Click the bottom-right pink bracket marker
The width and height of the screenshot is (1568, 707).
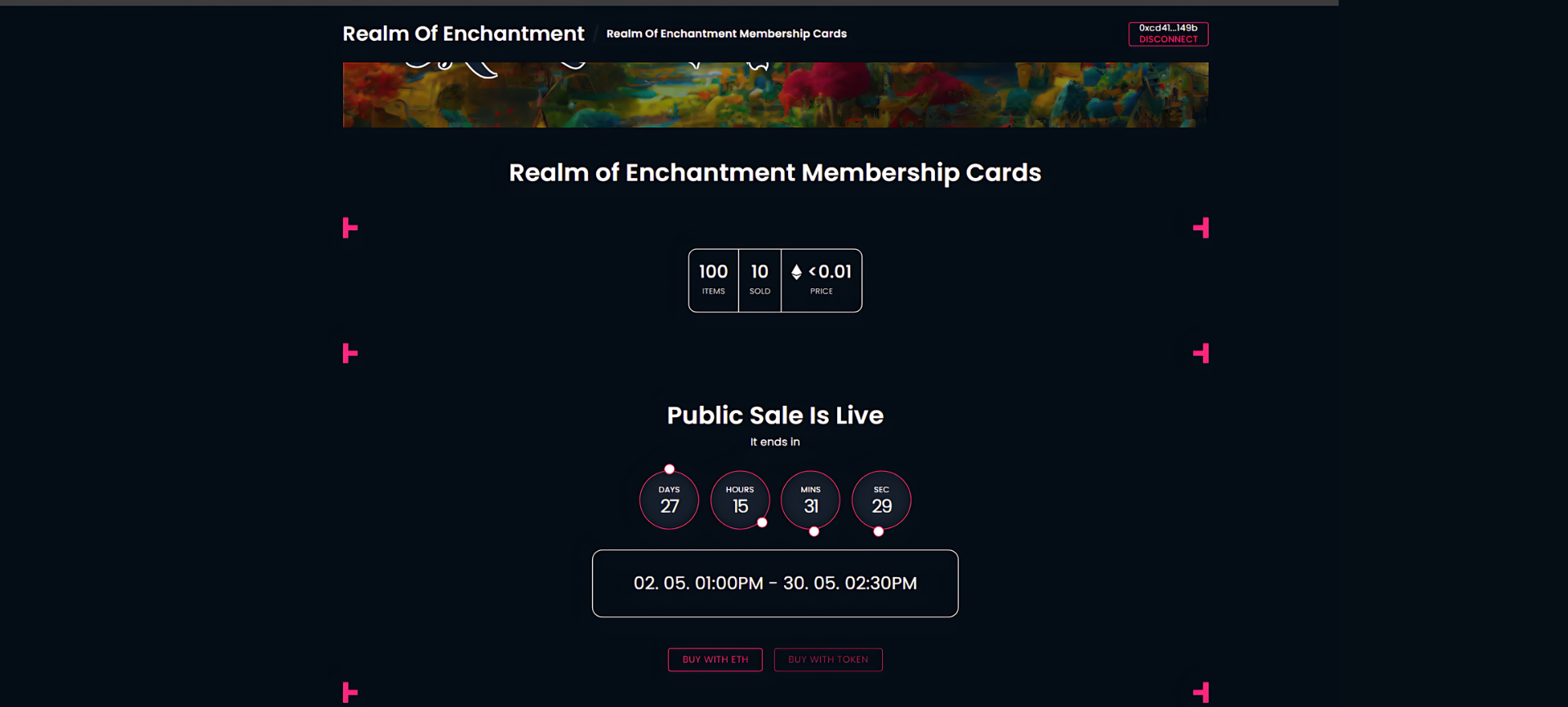1201,692
